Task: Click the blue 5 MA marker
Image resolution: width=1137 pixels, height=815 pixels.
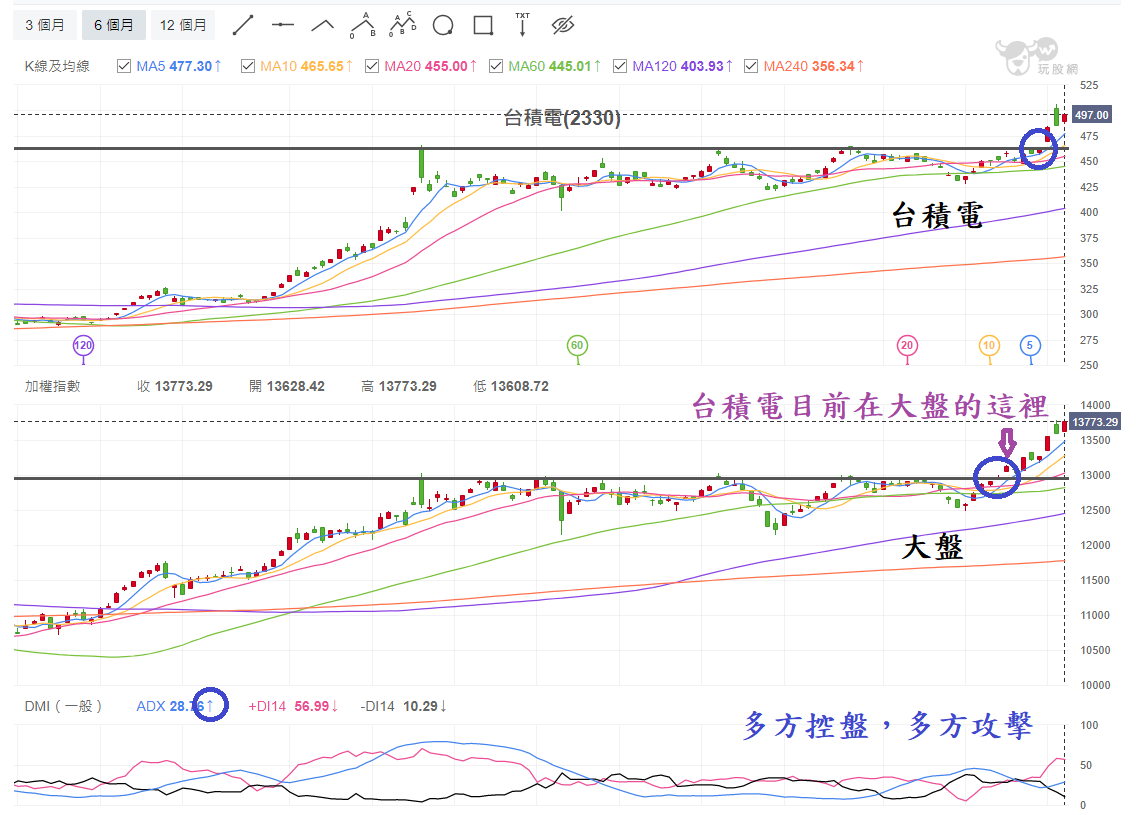Action: pos(1030,346)
